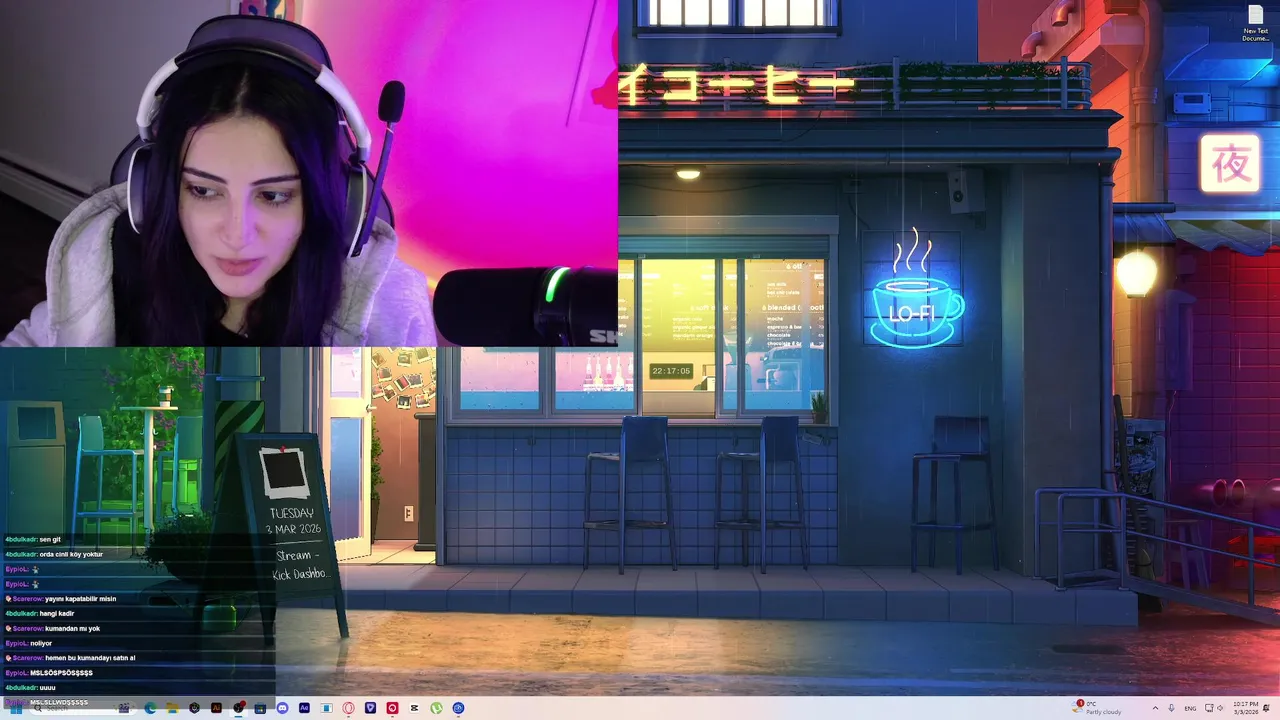Open Microsoft Store from the taskbar
Screen dimensions: 1280x720
(260, 708)
